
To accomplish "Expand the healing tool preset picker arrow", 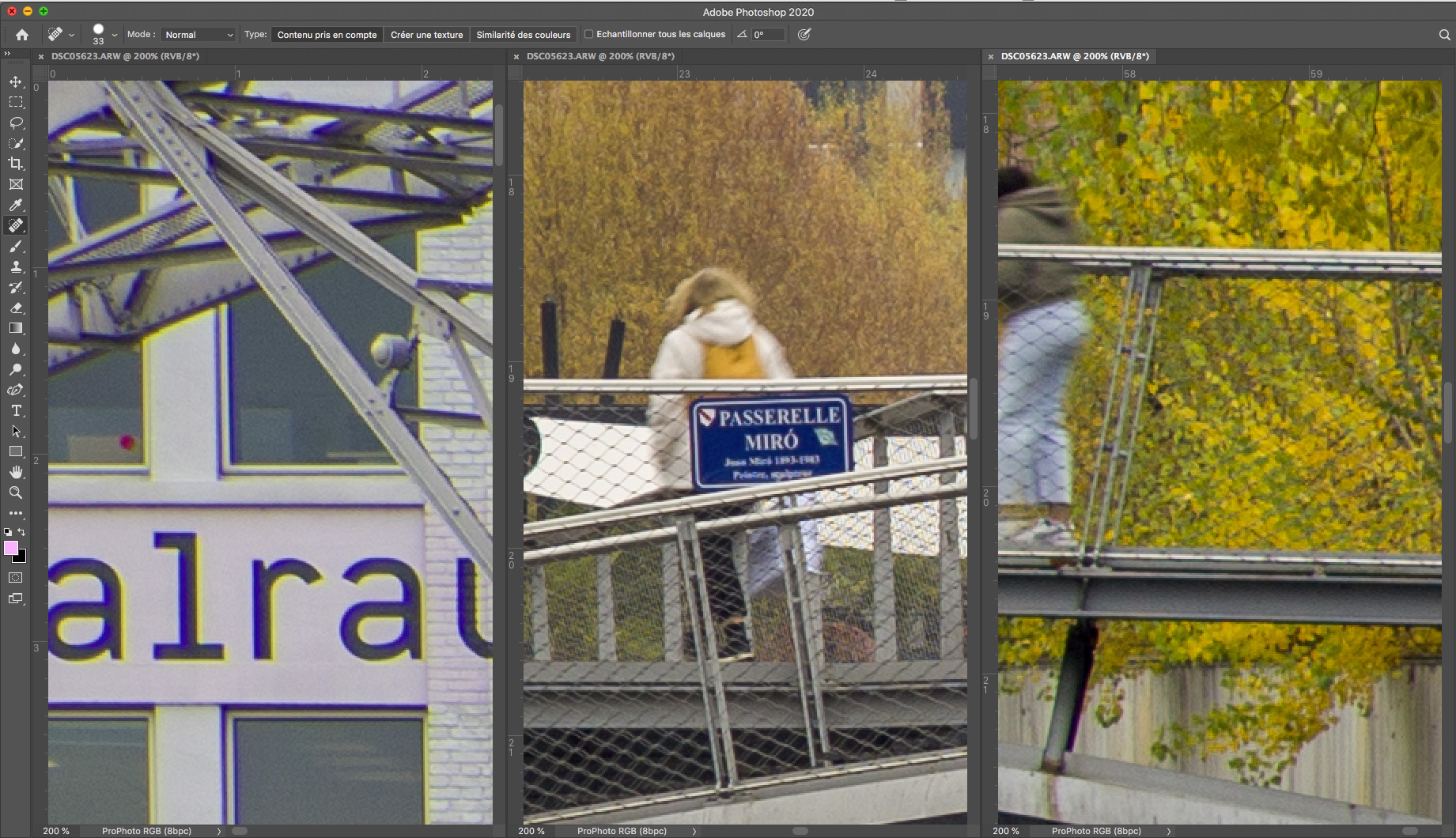I will pos(71,35).
